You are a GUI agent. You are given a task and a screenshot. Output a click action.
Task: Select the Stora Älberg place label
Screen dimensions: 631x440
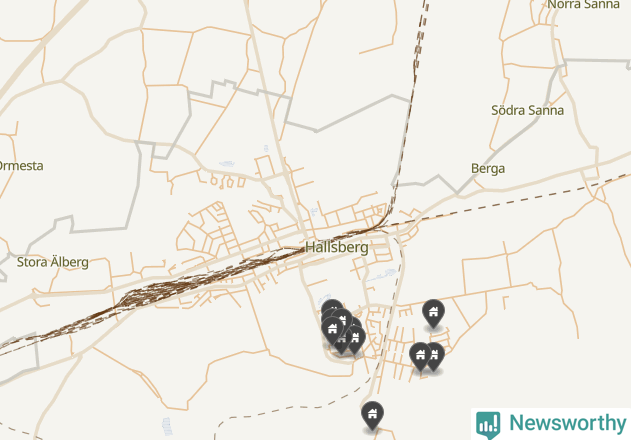pos(53,262)
